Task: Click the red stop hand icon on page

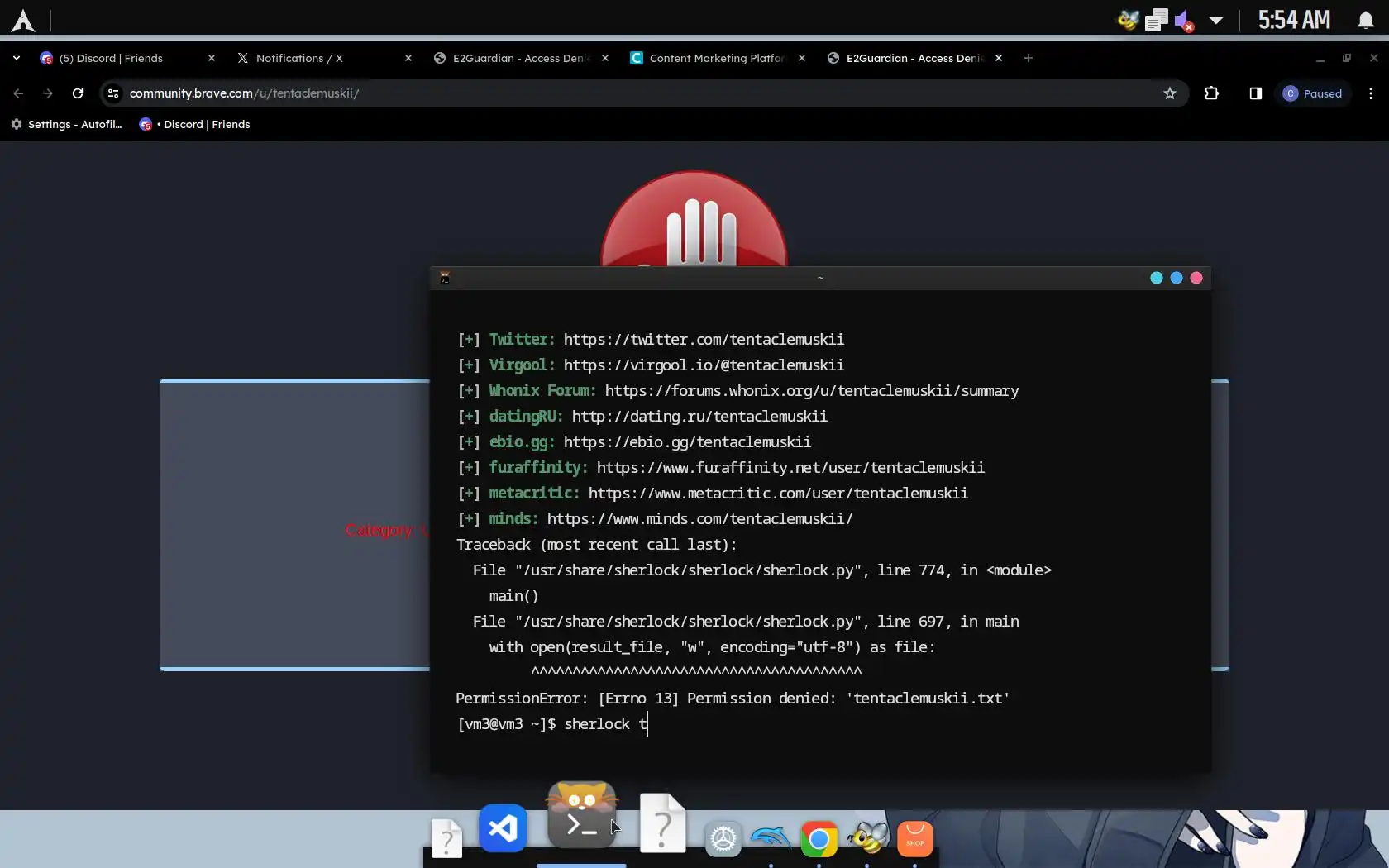Action: tap(694, 219)
